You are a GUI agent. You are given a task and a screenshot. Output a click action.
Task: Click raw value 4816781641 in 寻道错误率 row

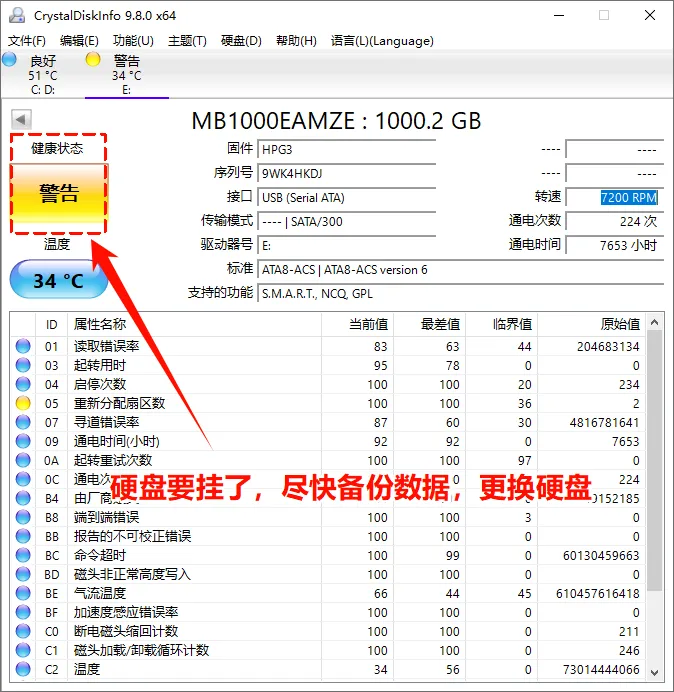[604, 423]
